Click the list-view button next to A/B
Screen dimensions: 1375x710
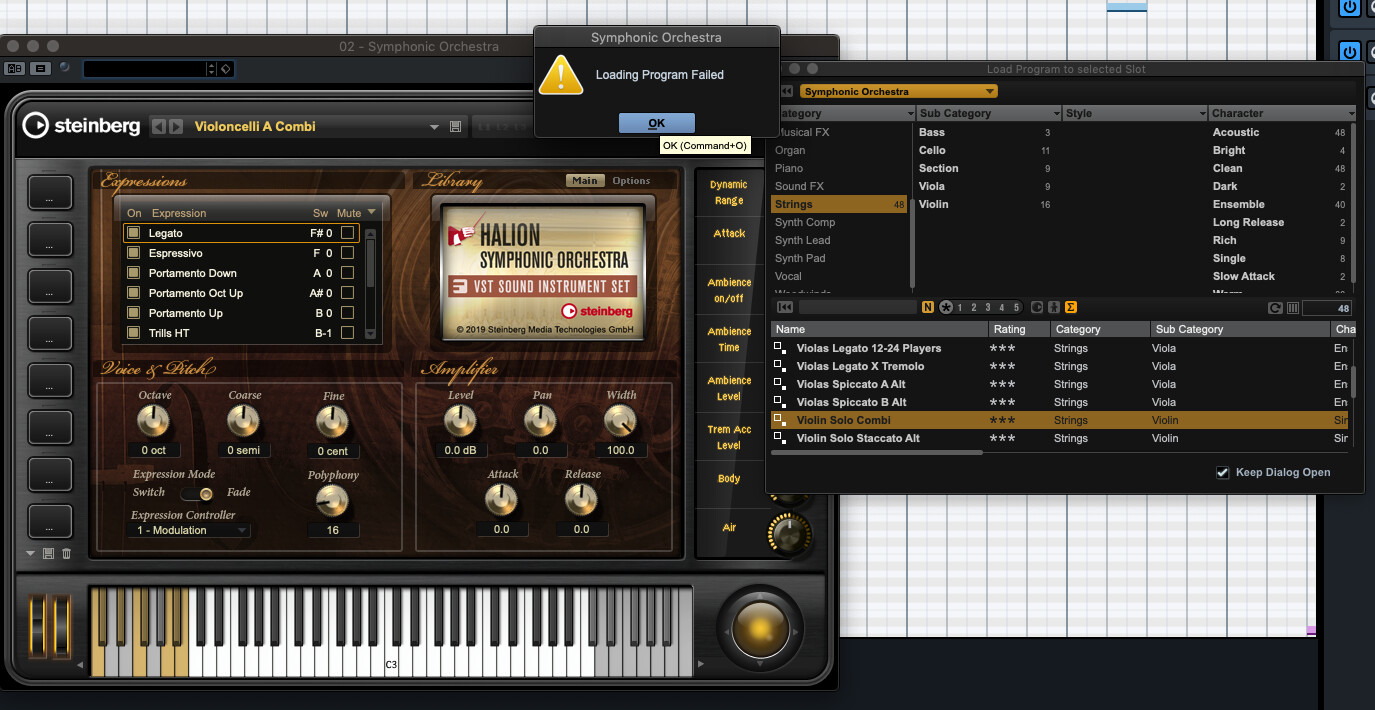tap(40, 68)
